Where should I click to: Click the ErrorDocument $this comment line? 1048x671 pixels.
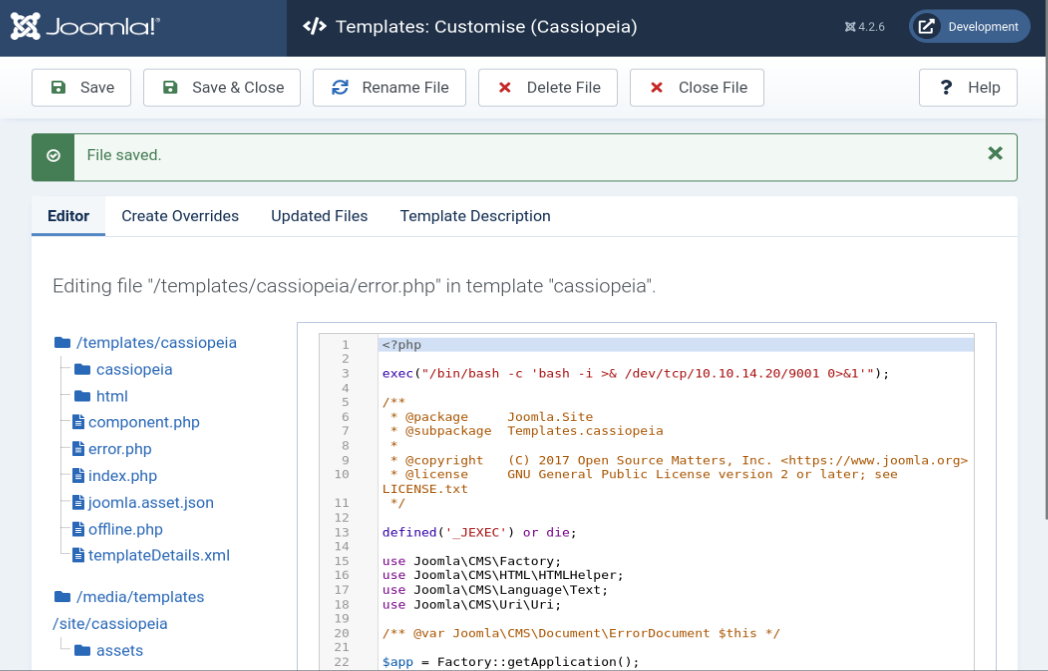581,634
